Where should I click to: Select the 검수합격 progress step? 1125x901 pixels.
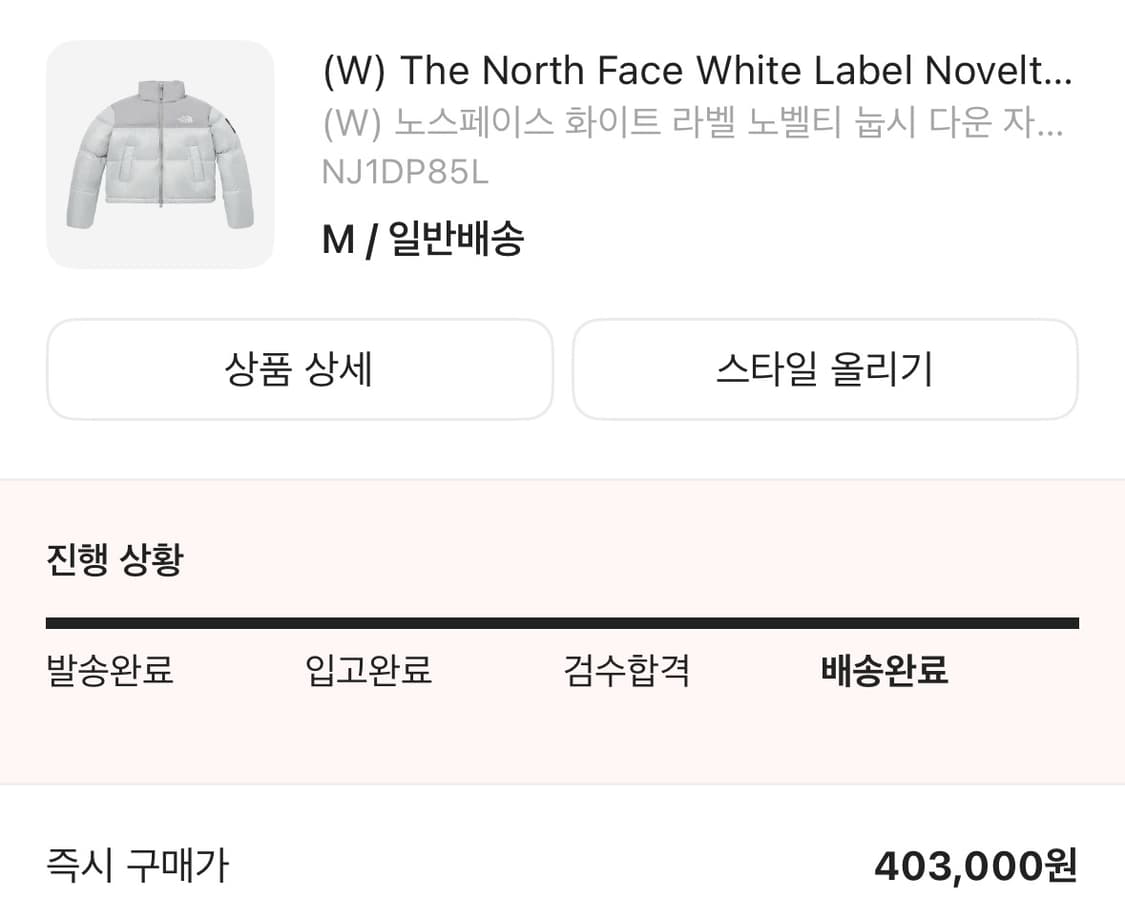pos(624,672)
